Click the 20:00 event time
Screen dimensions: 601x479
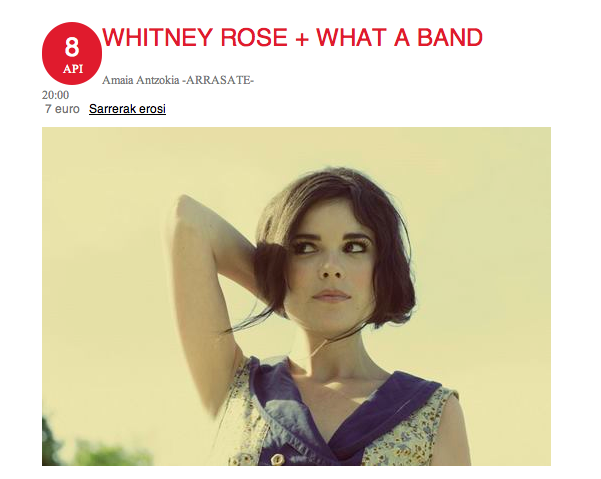56,95
